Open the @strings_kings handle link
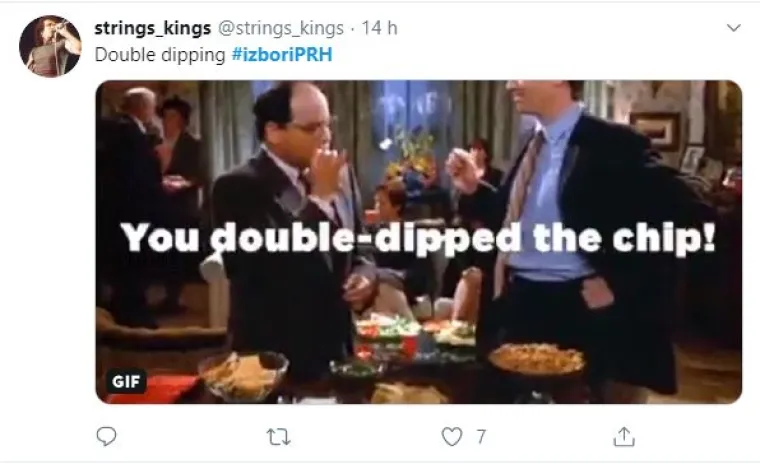Viewport: 760px width, 464px height. tap(281, 28)
